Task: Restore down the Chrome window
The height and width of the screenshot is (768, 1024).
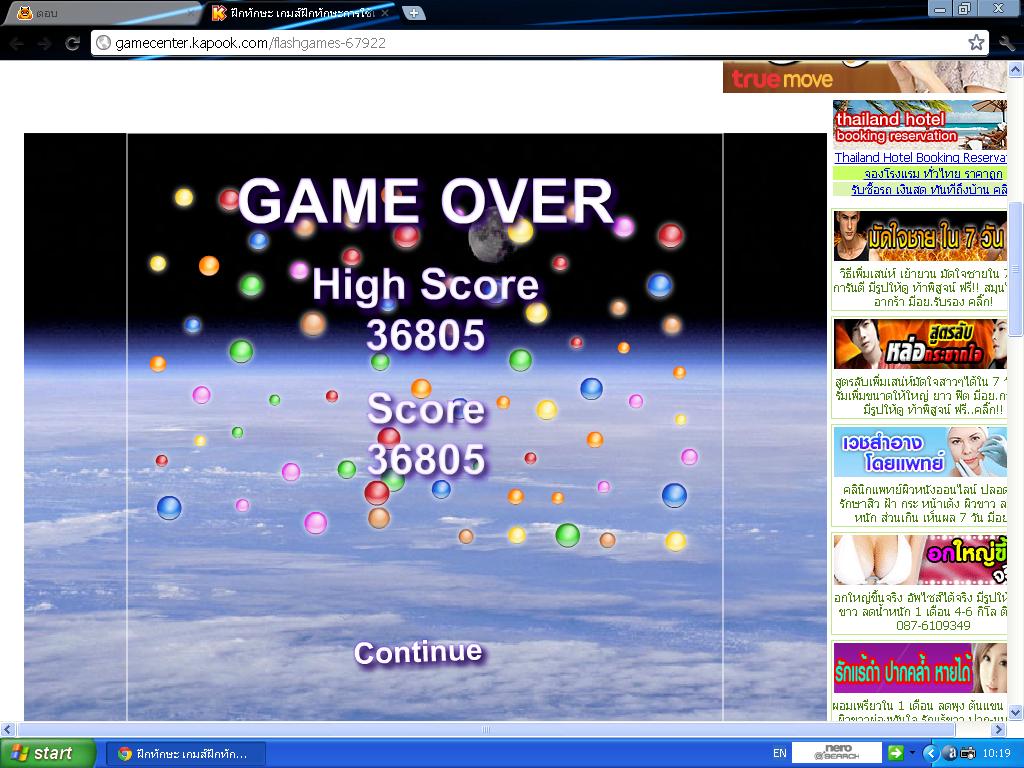Action: [x=964, y=8]
